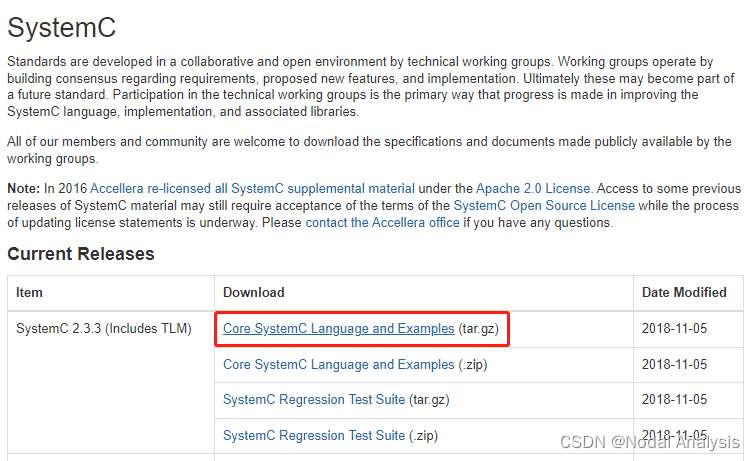Open the Apache 2.0 License link

tap(533, 188)
